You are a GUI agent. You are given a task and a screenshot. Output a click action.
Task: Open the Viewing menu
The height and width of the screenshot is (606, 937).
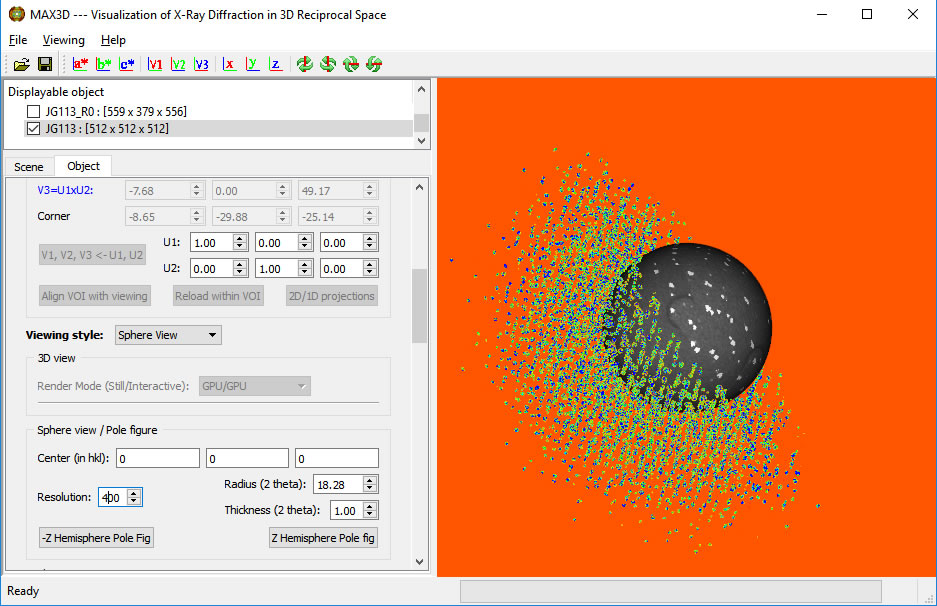(x=63, y=40)
